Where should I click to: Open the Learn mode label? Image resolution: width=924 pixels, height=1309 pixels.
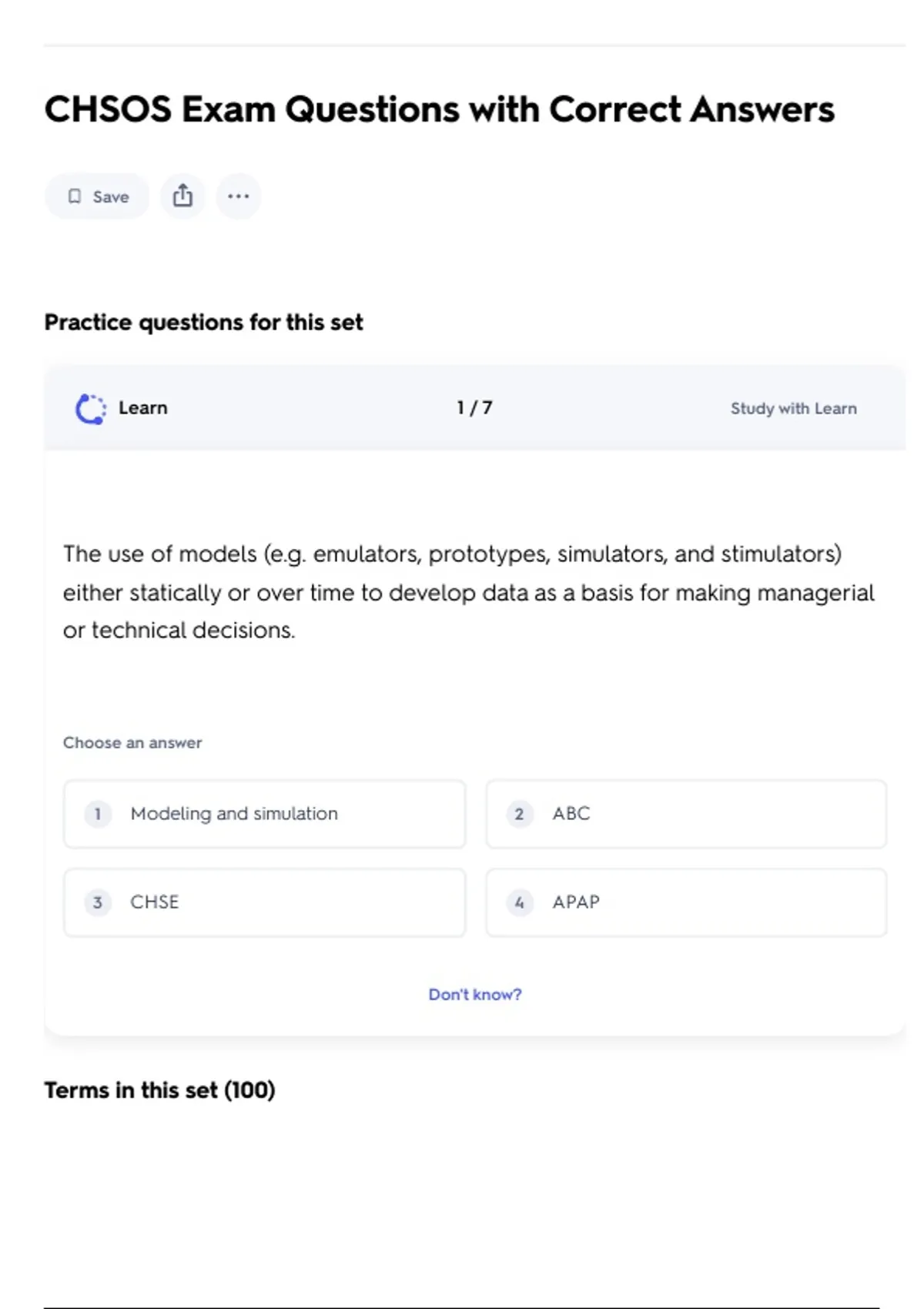142,408
